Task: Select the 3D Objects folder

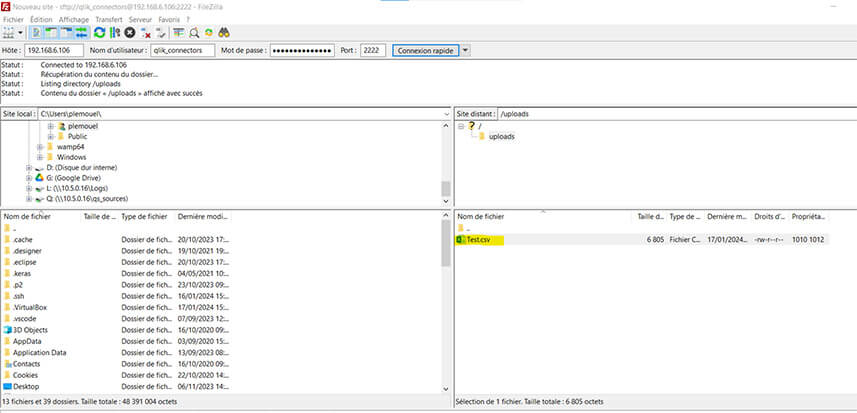Action: (x=30, y=330)
